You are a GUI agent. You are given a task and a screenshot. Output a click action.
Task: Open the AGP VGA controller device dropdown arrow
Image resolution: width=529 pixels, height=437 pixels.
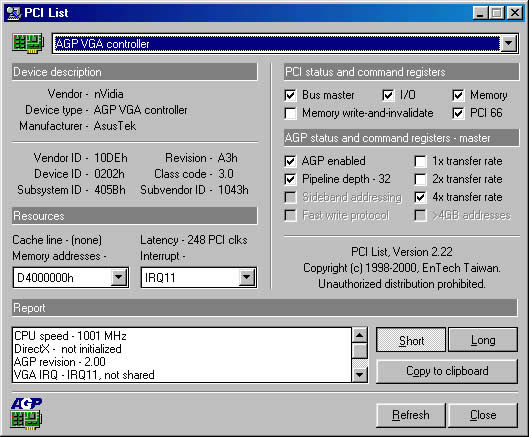click(x=508, y=44)
